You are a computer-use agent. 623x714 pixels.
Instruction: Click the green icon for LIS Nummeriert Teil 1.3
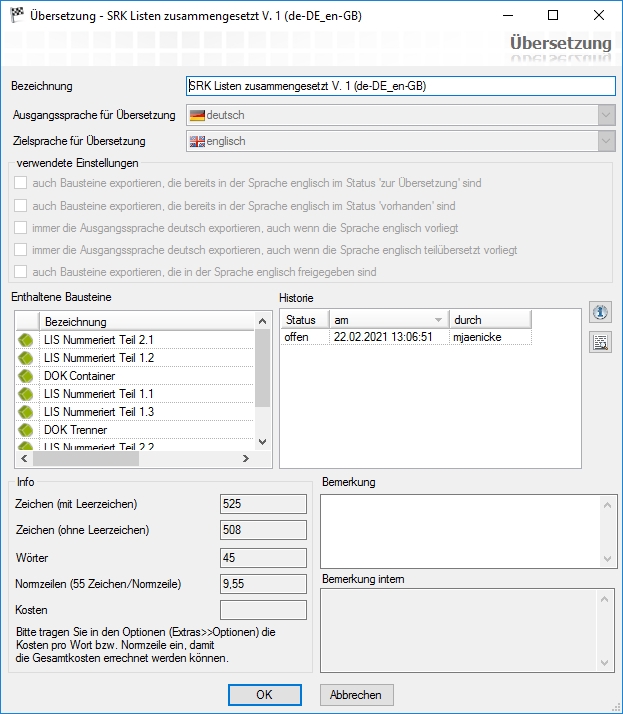[x=26, y=412]
